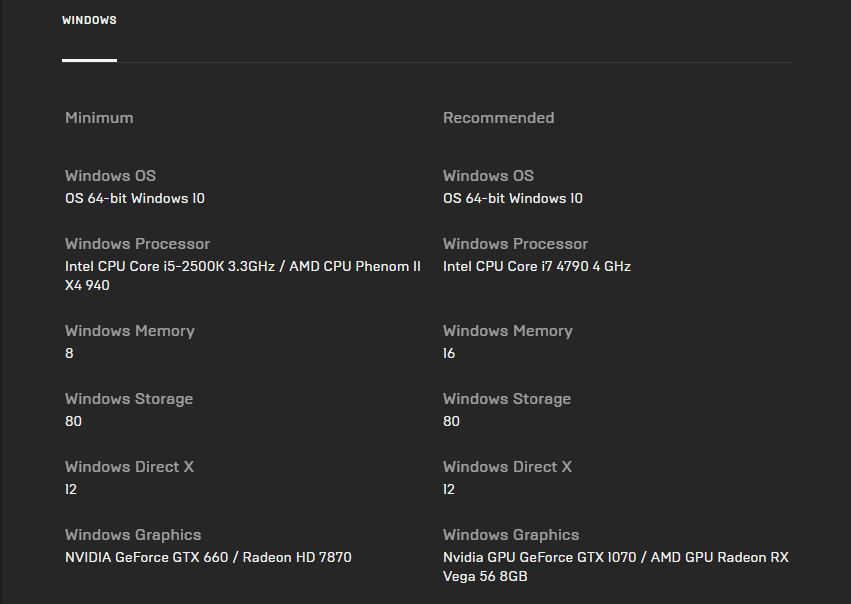
Task: Click Nvidia GPU GeForce GTX 1070 text
Action: pos(615,567)
